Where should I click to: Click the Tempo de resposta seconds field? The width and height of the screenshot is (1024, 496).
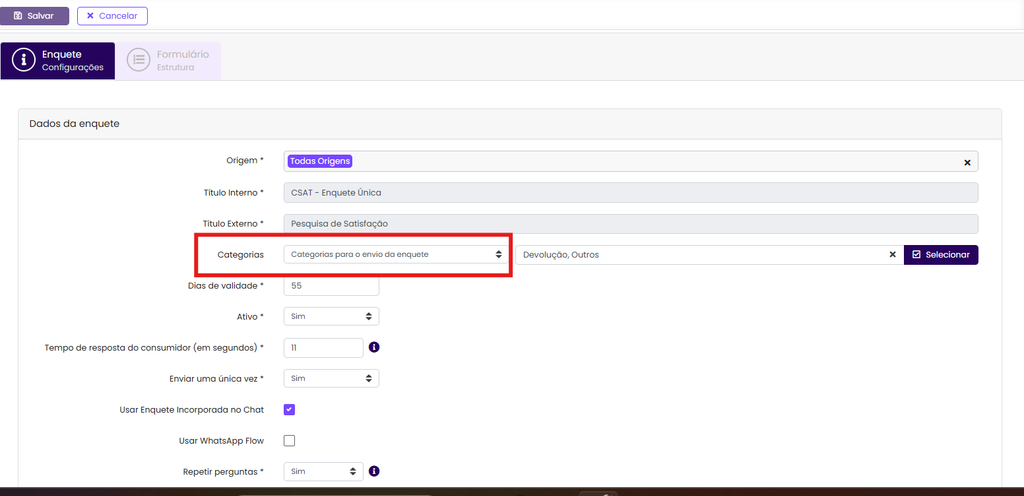point(324,348)
